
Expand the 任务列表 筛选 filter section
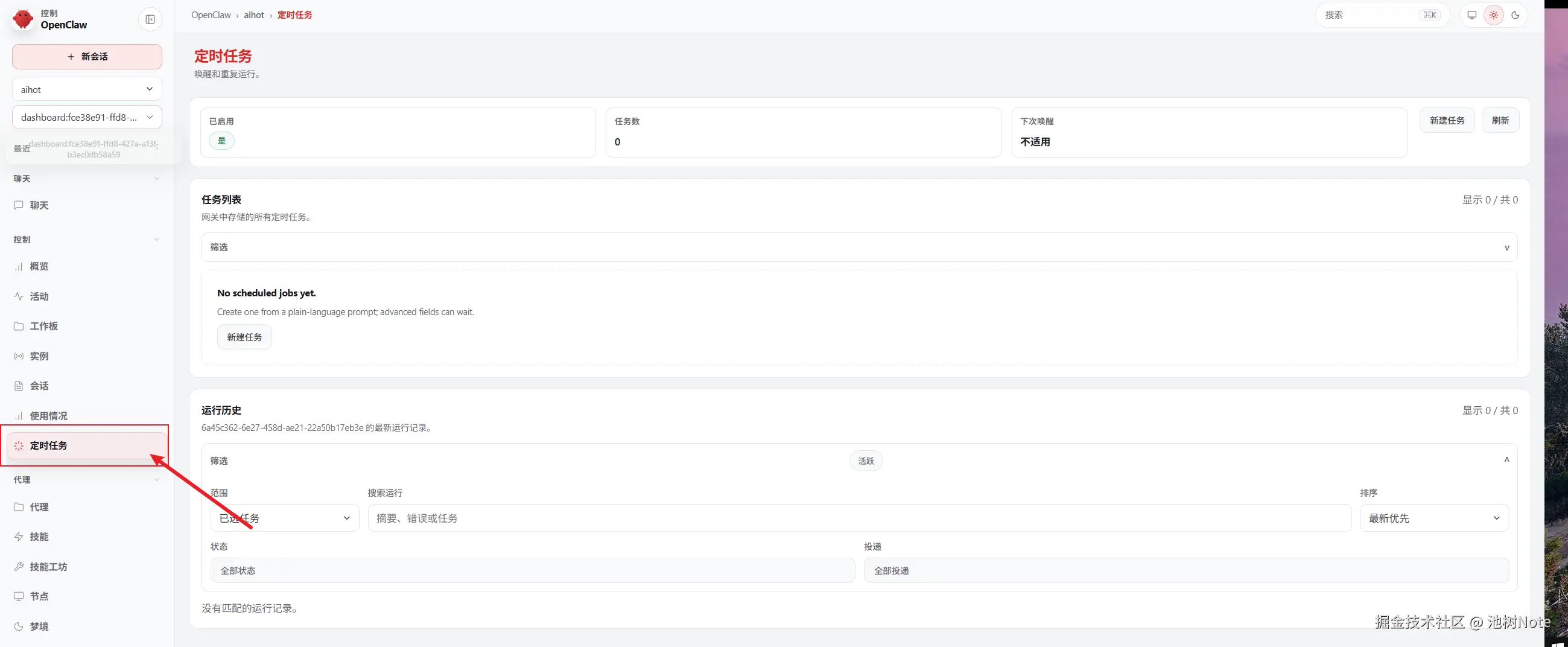click(x=859, y=247)
